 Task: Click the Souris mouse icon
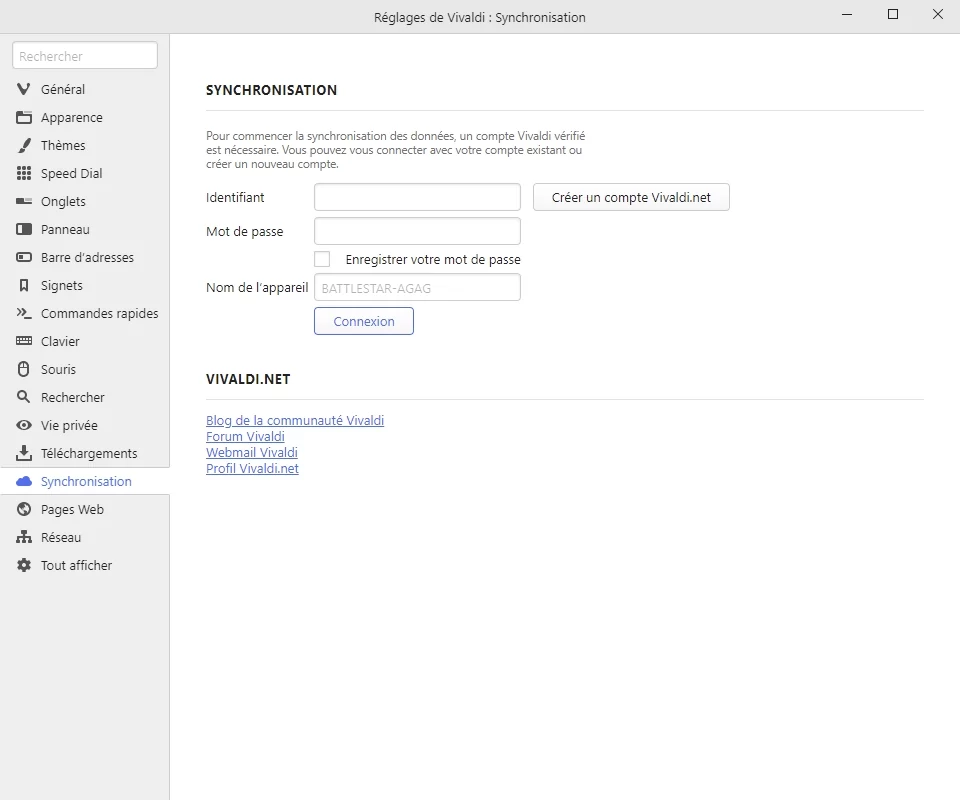pos(23,369)
